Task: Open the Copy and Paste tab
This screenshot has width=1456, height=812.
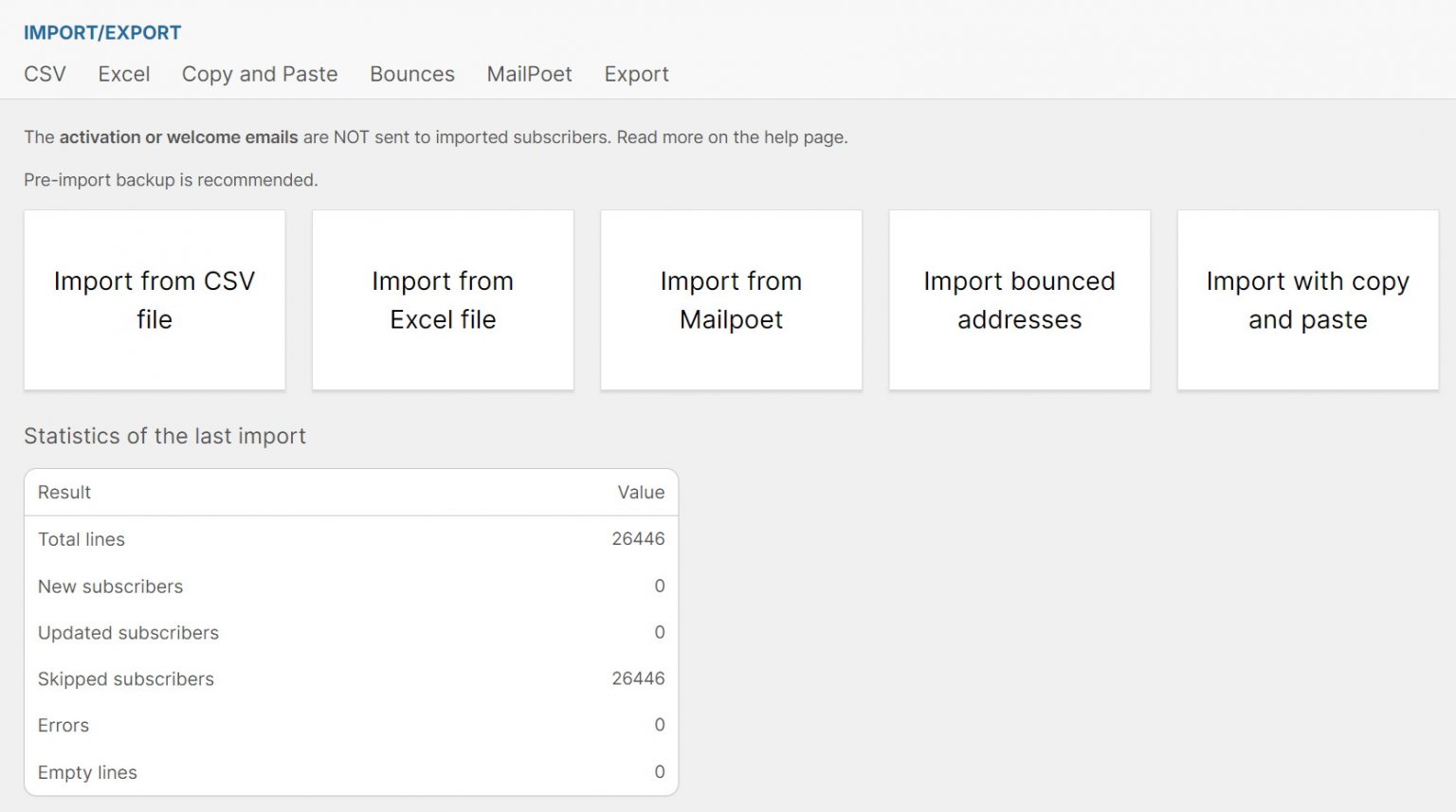Action: [x=260, y=74]
